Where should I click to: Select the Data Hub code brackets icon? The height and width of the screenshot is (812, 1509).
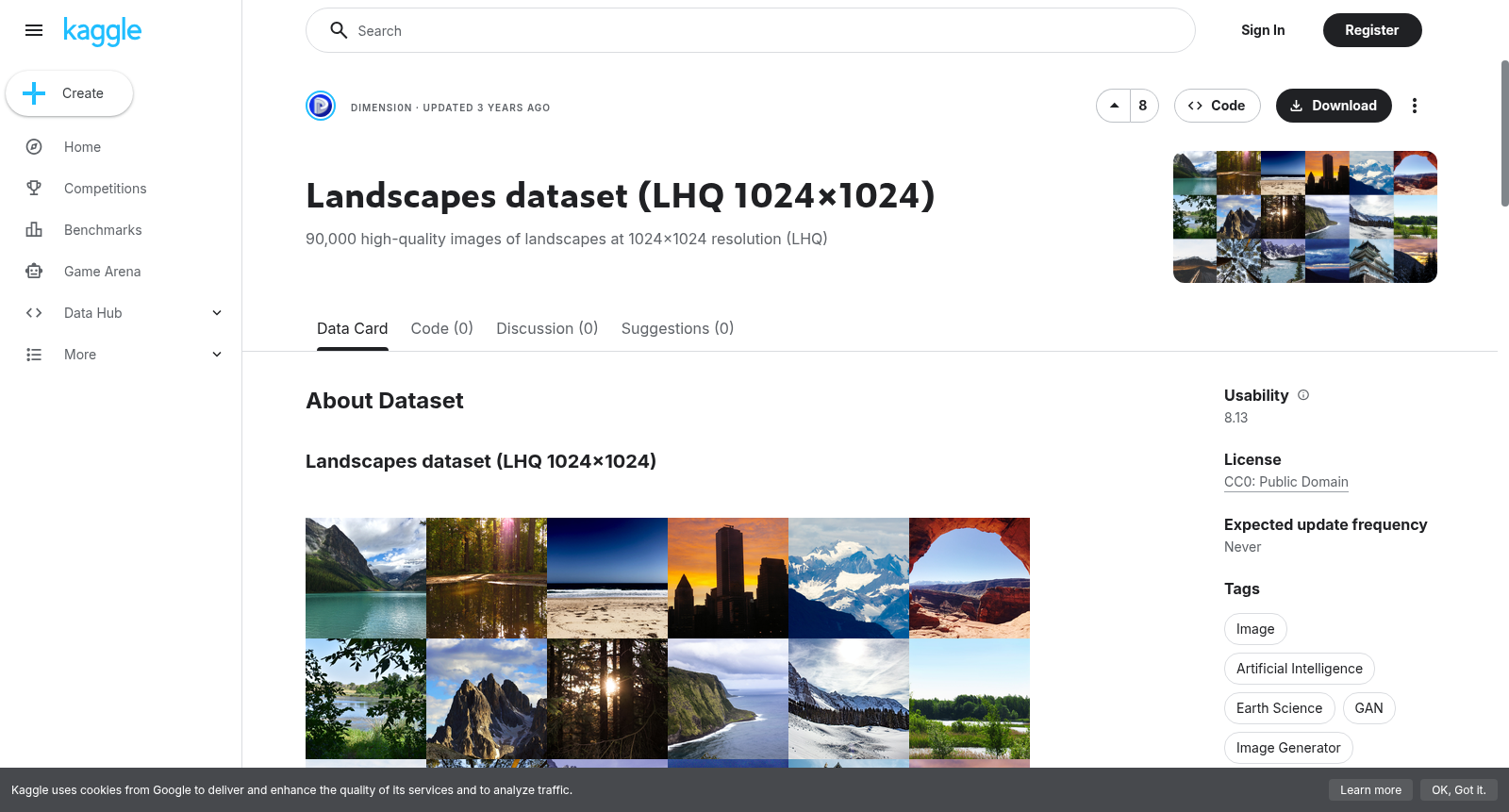pyautogui.click(x=34, y=313)
